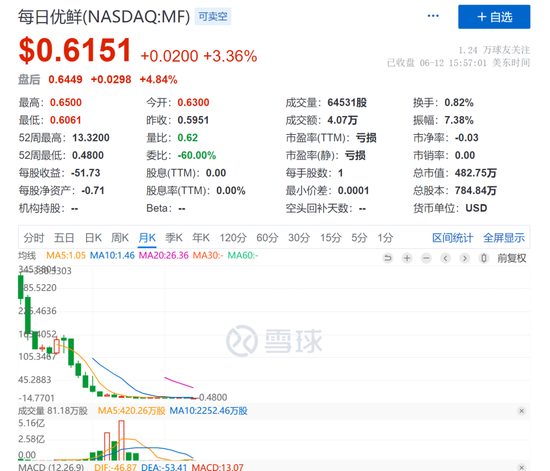Choose the 15分 interval tab
The height and width of the screenshot is (471, 550).
click(330, 238)
